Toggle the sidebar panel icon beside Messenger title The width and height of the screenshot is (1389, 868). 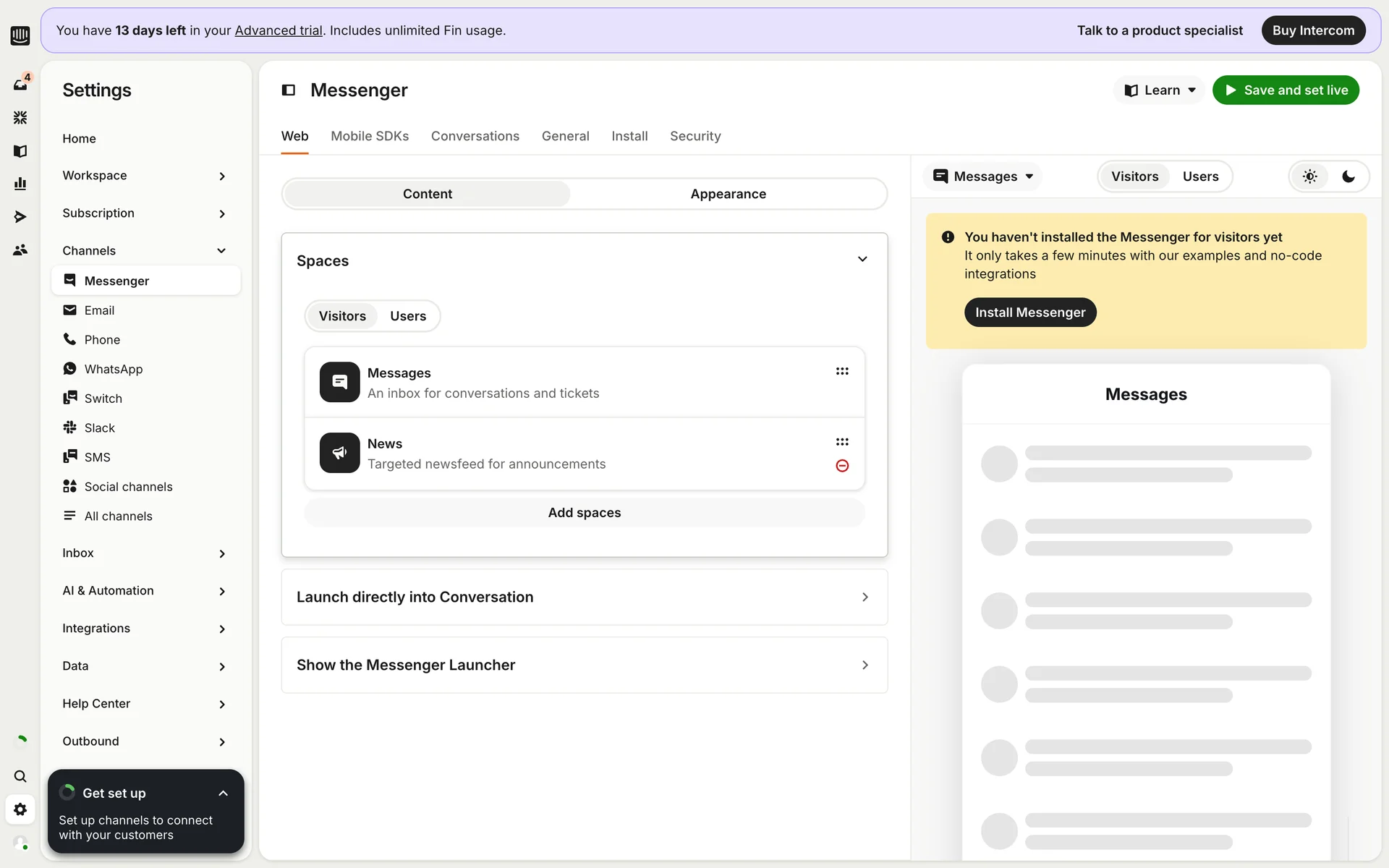pyautogui.click(x=288, y=90)
